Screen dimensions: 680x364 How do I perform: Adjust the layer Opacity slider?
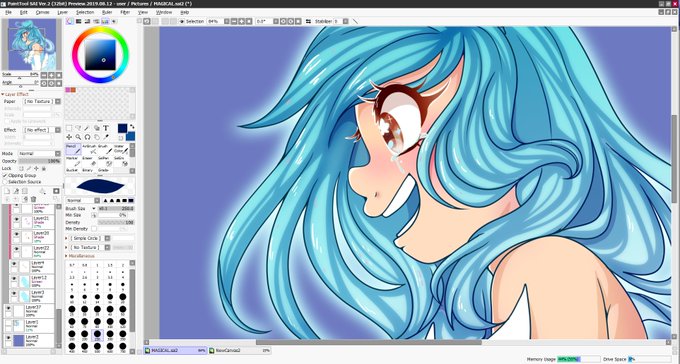[x=39, y=161]
